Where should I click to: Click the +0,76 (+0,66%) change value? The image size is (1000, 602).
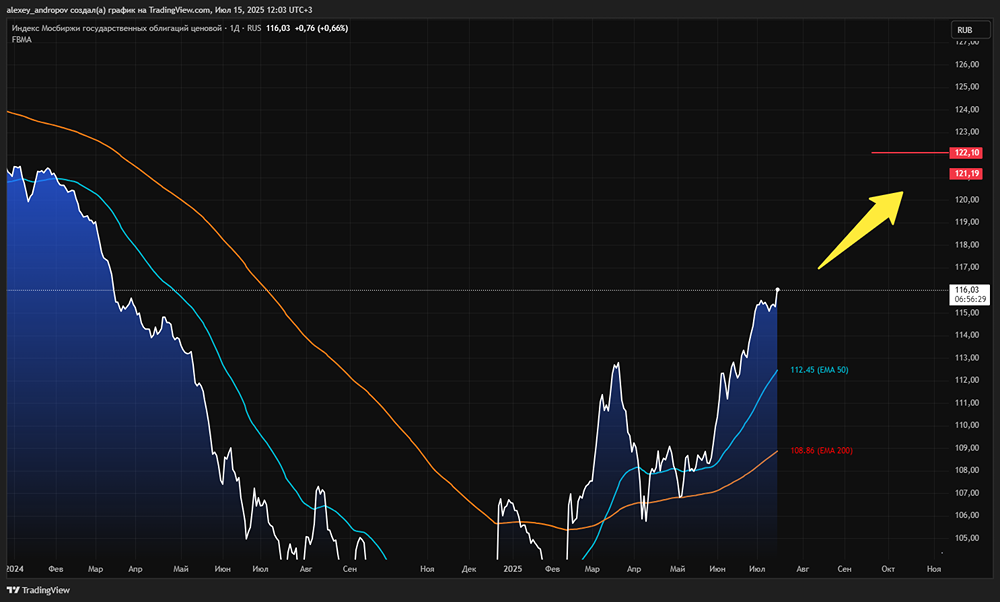point(321,28)
